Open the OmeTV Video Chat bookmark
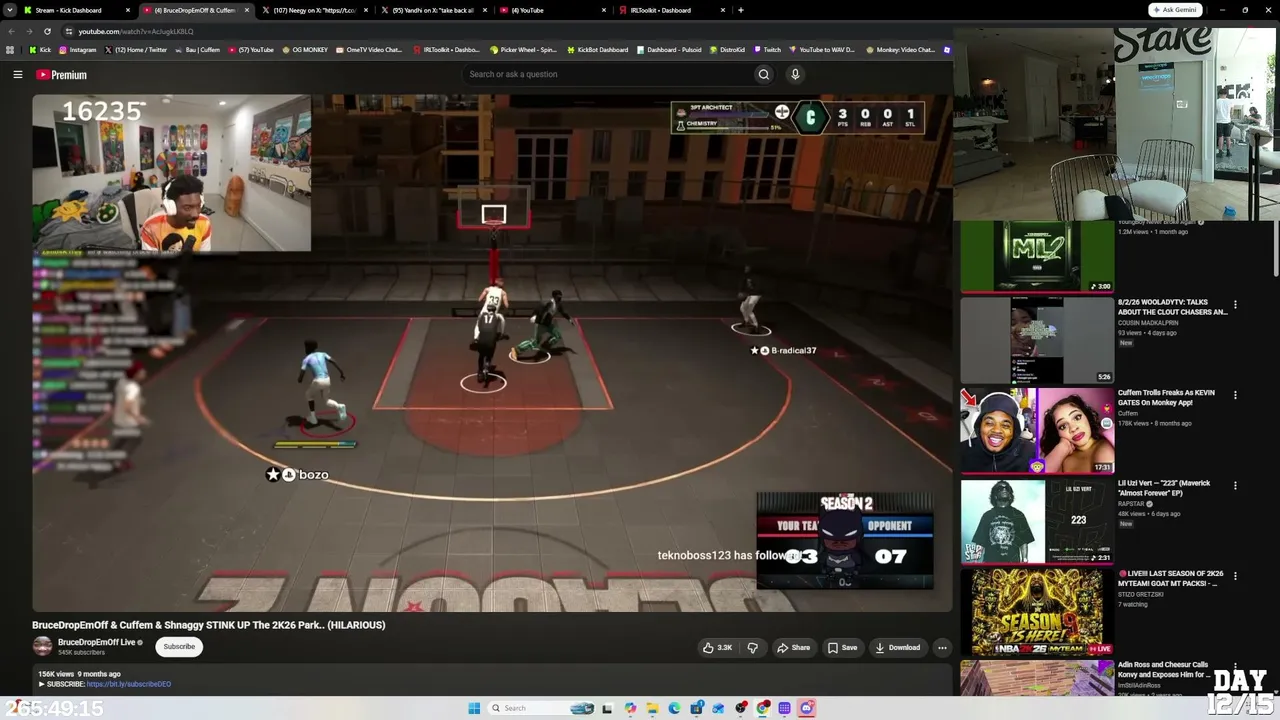This screenshot has height=720, width=1280. click(x=369, y=50)
